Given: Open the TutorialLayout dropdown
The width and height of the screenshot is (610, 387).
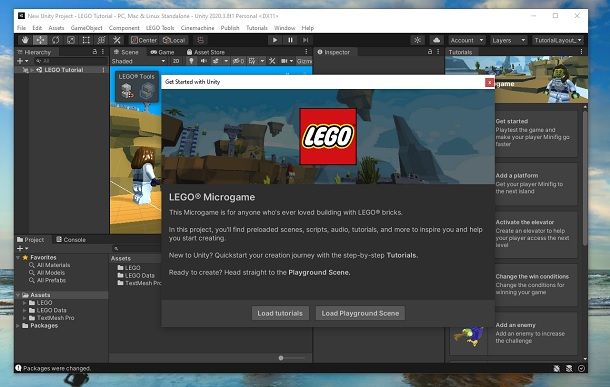Looking at the screenshot, I should tap(557, 40).
